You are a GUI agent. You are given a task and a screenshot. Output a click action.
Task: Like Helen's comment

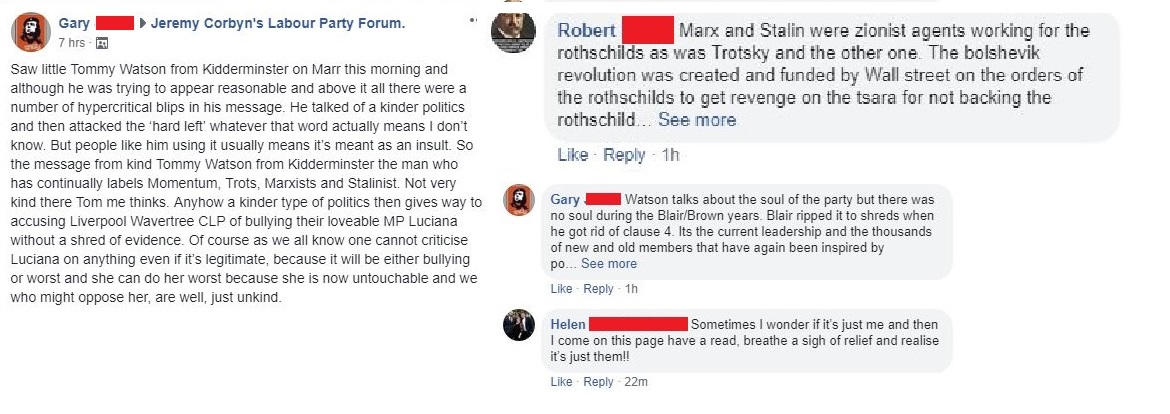pyautogui.click(x=561, y=382)
